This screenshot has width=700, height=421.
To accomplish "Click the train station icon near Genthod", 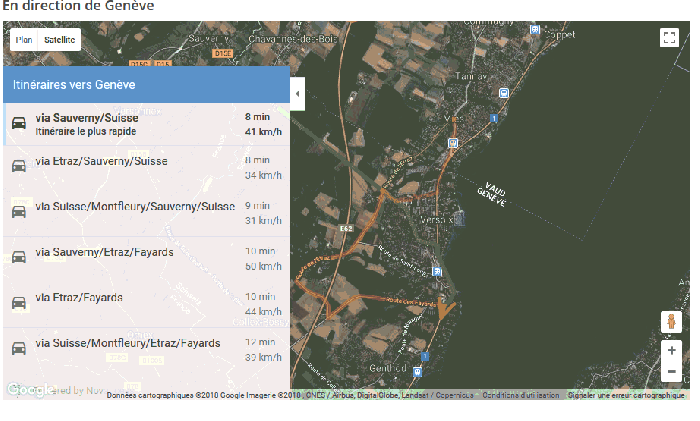I will coord(417,371).
